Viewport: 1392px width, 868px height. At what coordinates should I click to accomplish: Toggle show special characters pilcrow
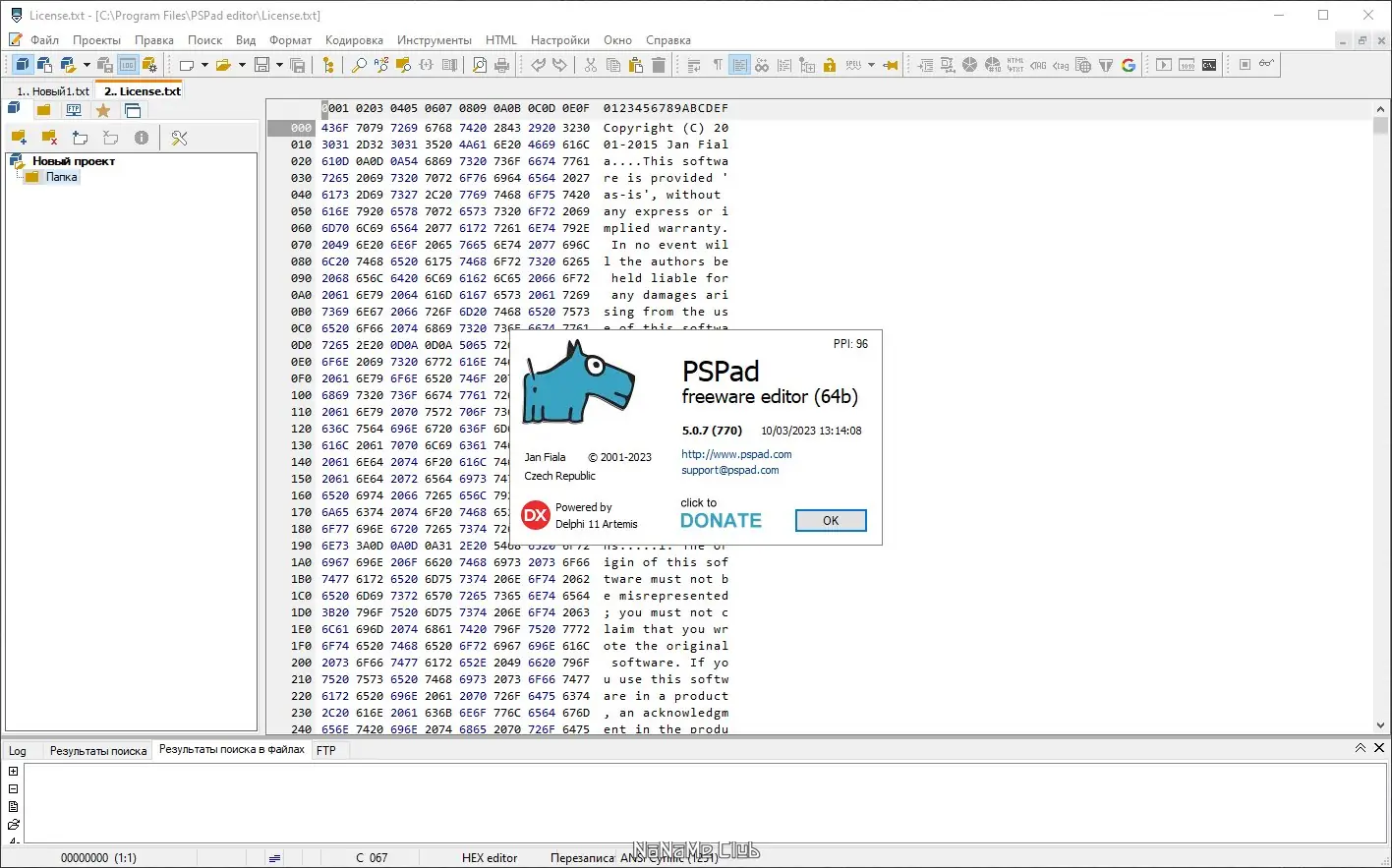pos(718,65)
